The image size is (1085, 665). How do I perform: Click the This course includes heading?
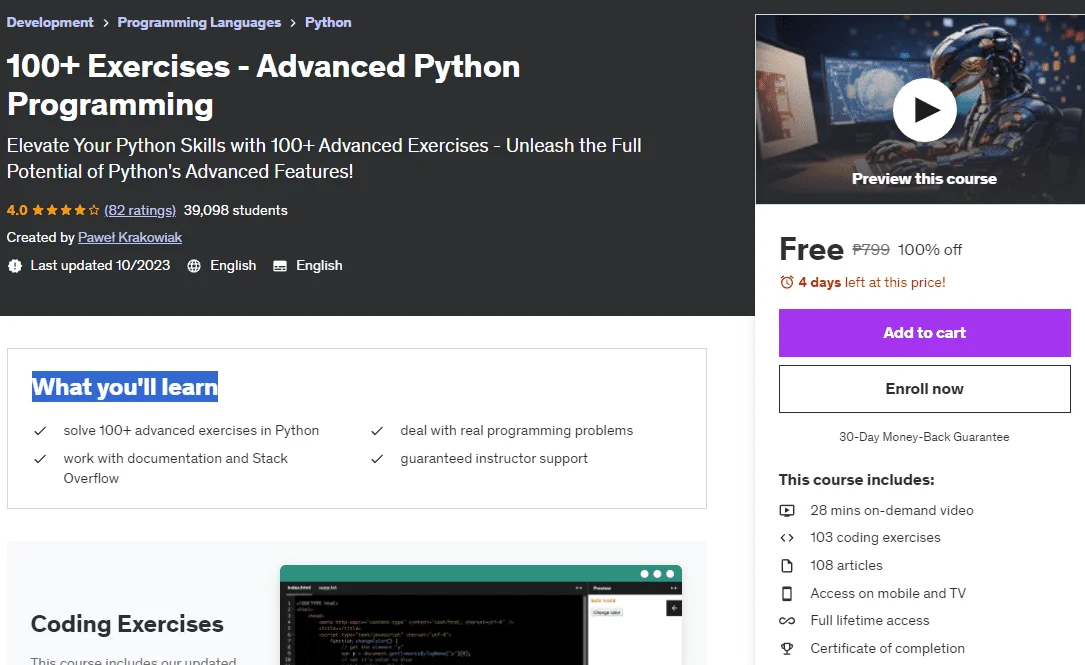pyautogui.click(x=857, y=480)
